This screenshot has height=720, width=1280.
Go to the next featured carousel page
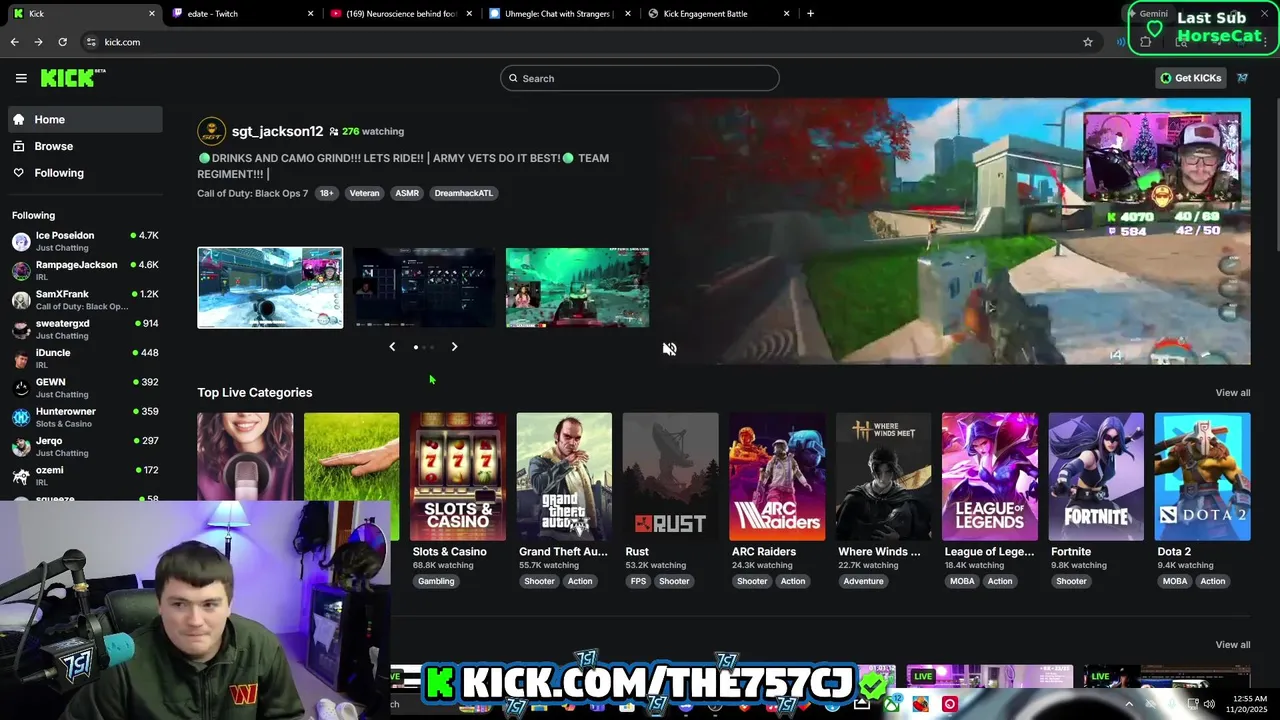[454, 347]
